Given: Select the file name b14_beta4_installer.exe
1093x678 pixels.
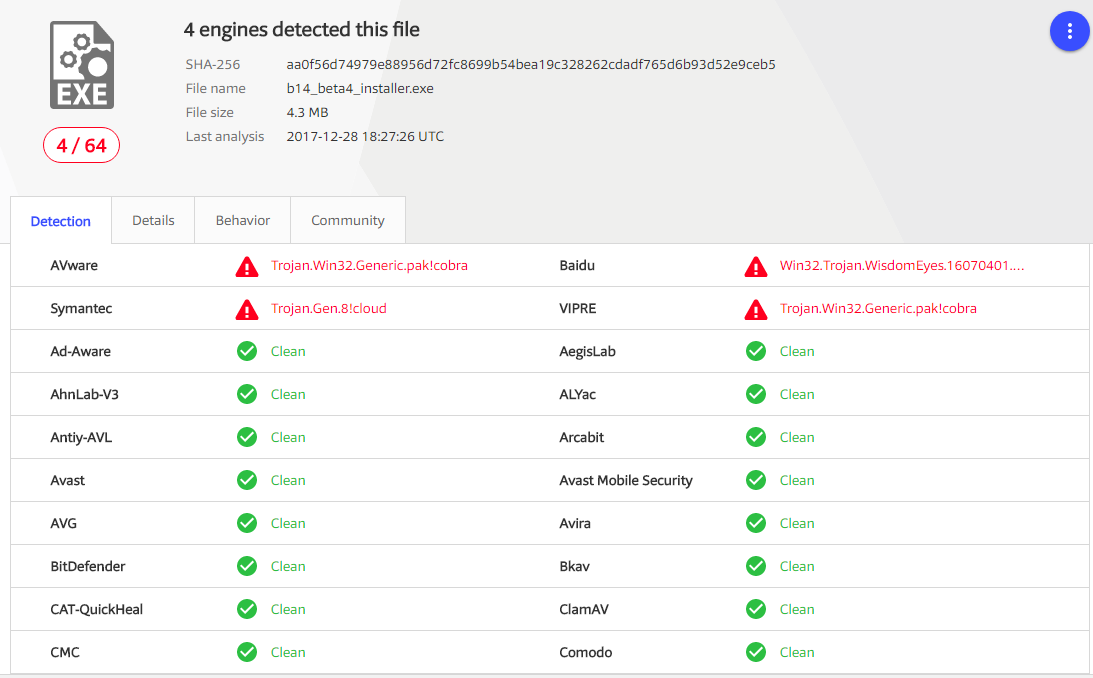Looking at the screenshot, I should tap(360, 88).
